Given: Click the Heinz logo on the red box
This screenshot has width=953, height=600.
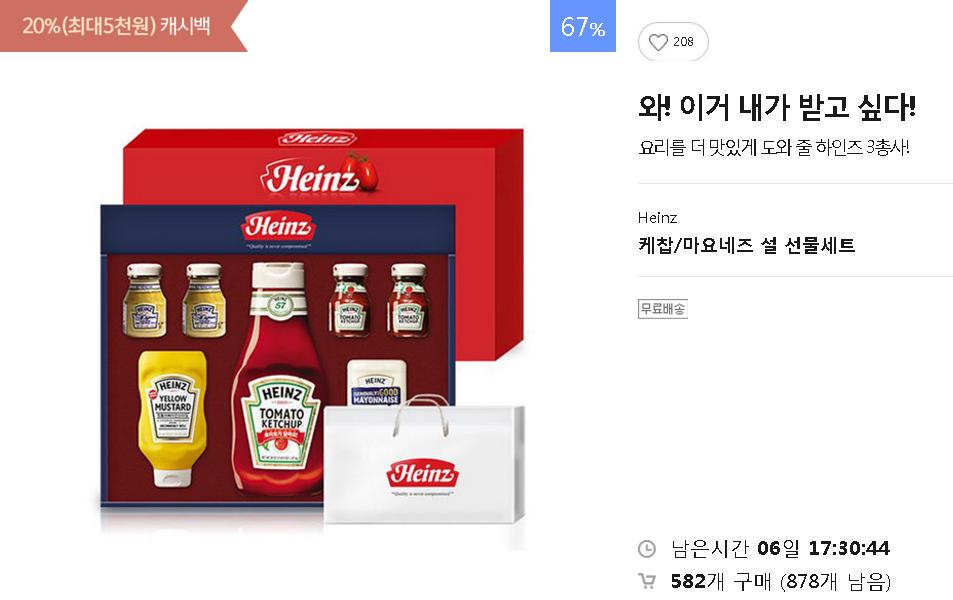Looking at the screenshot, I should (x=311, y=178).
